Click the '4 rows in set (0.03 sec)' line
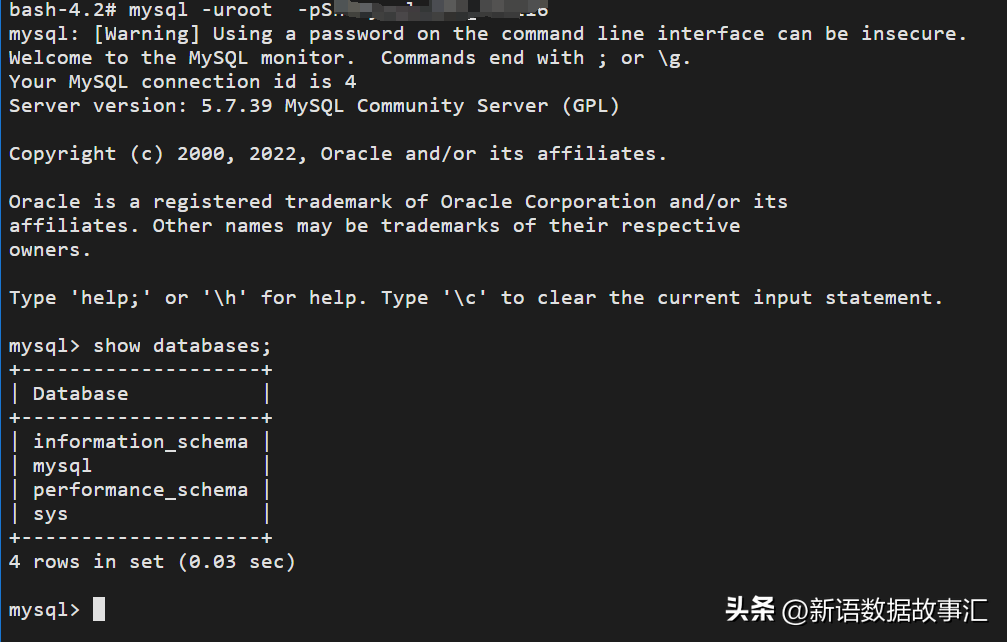1007x642 pixels. click(x=152, y=562)
